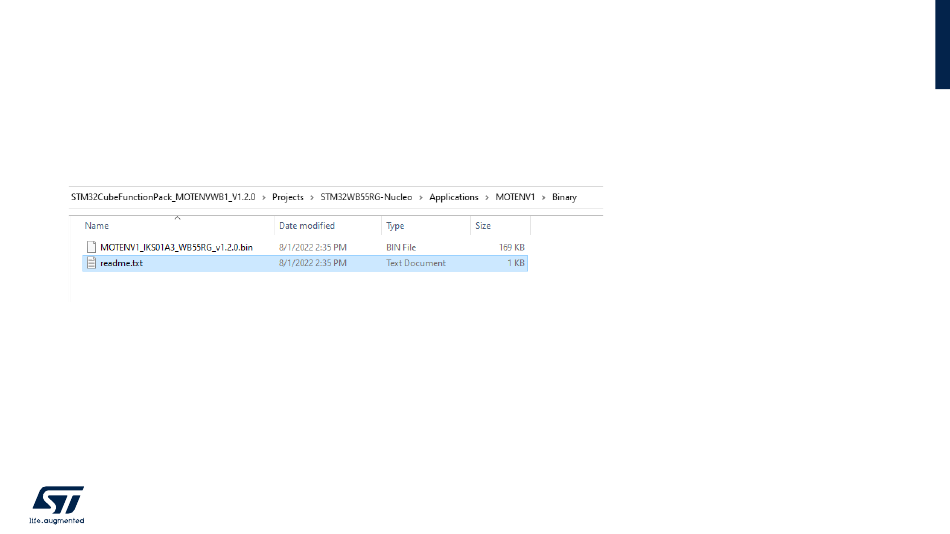Image resolution: width=950 pixels, height=534 pixels.
Task: Select the MOTENV1_IKS01A3_WB55RG_v1.2.0.bin file icon
Action: [x=91, y=247]
